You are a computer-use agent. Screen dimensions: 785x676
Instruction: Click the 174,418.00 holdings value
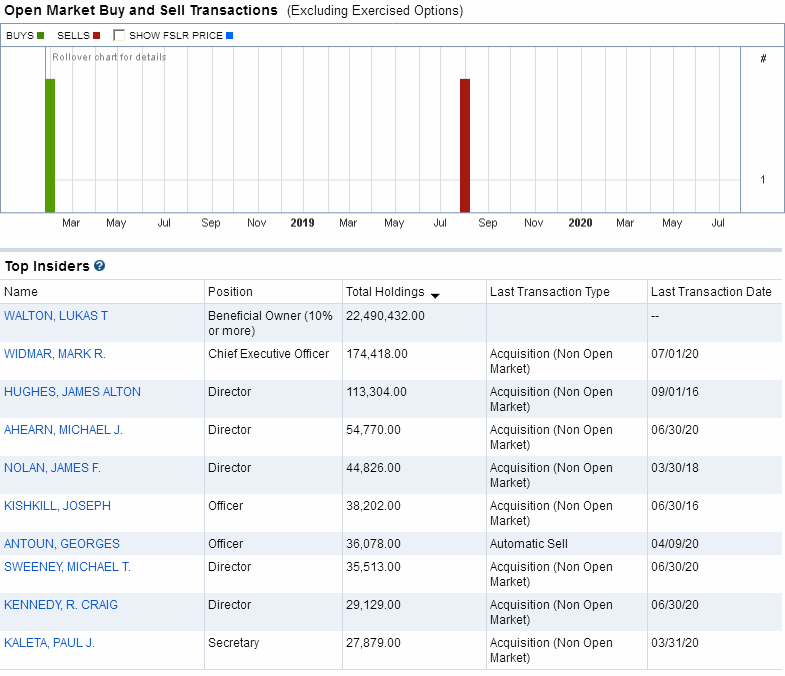(377, 354)
